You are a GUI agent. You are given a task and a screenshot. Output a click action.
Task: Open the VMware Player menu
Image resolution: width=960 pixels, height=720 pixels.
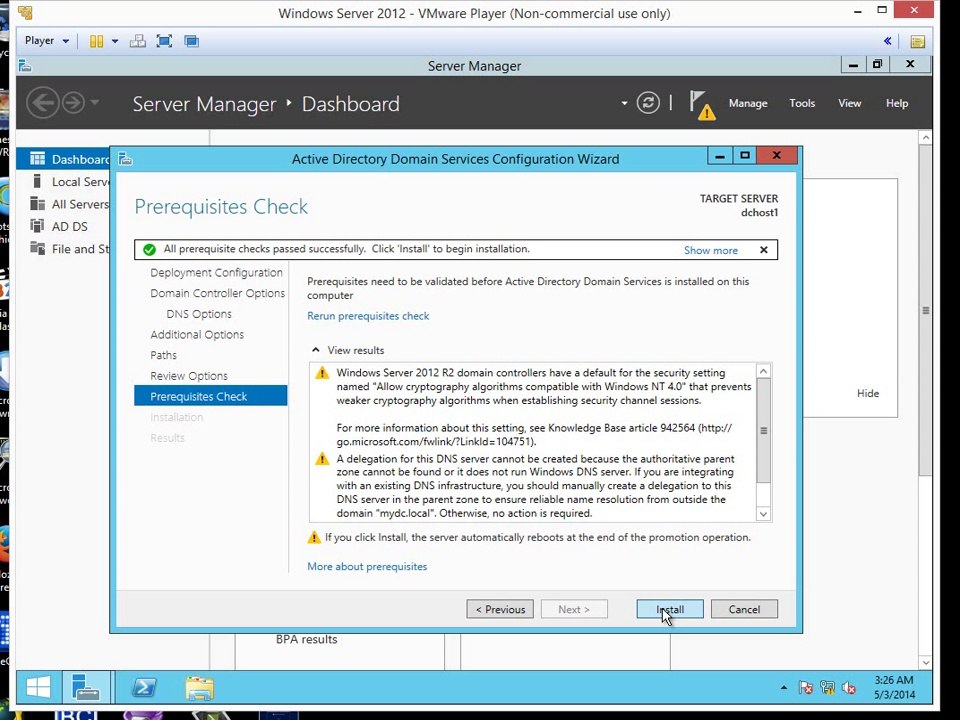click(x=47, y=41)
